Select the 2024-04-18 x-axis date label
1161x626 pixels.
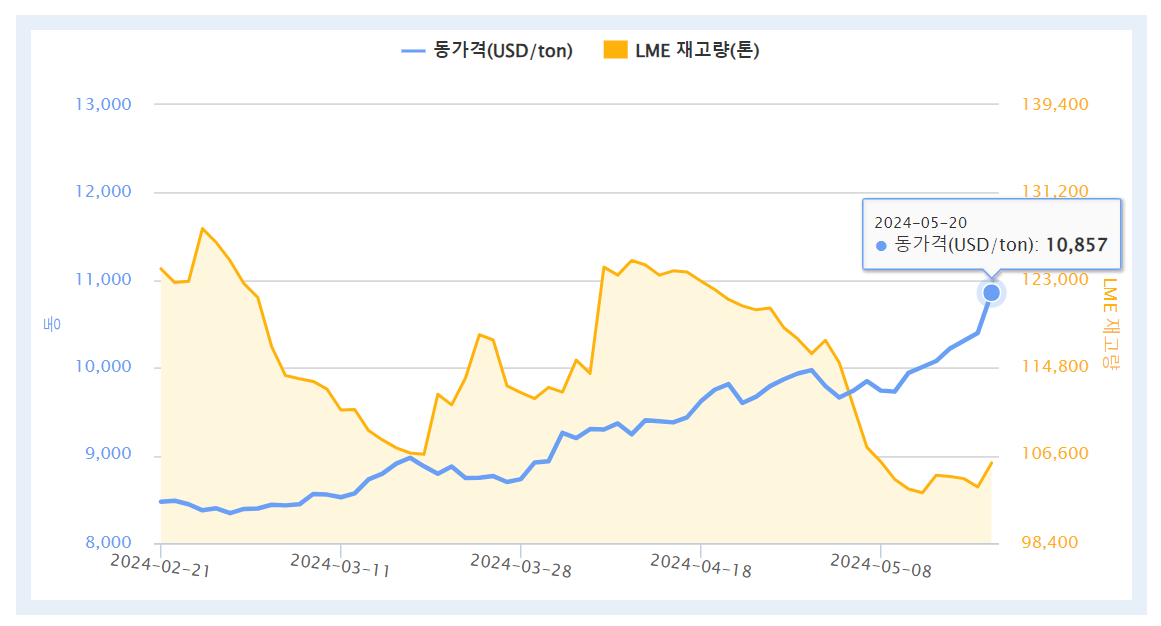pos(700,566)
